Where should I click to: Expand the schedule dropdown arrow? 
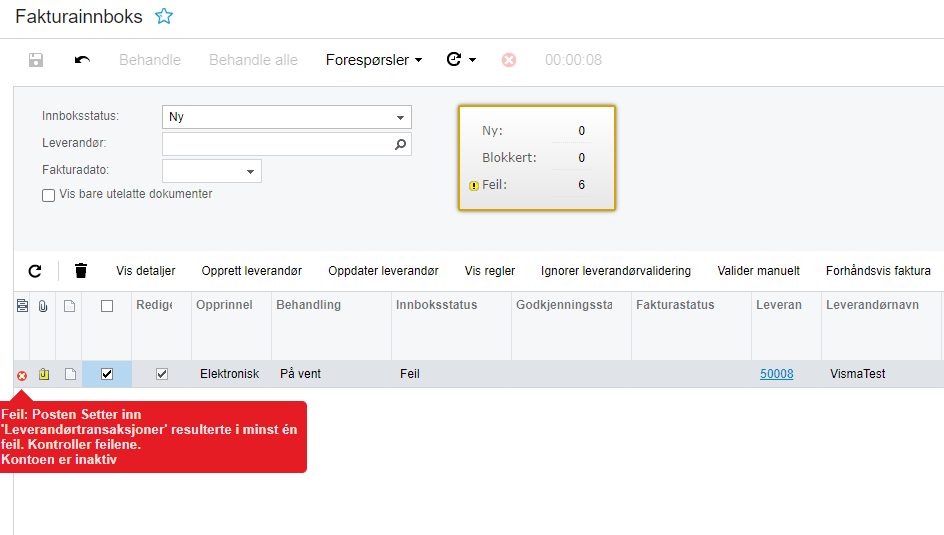pos(473,60)
